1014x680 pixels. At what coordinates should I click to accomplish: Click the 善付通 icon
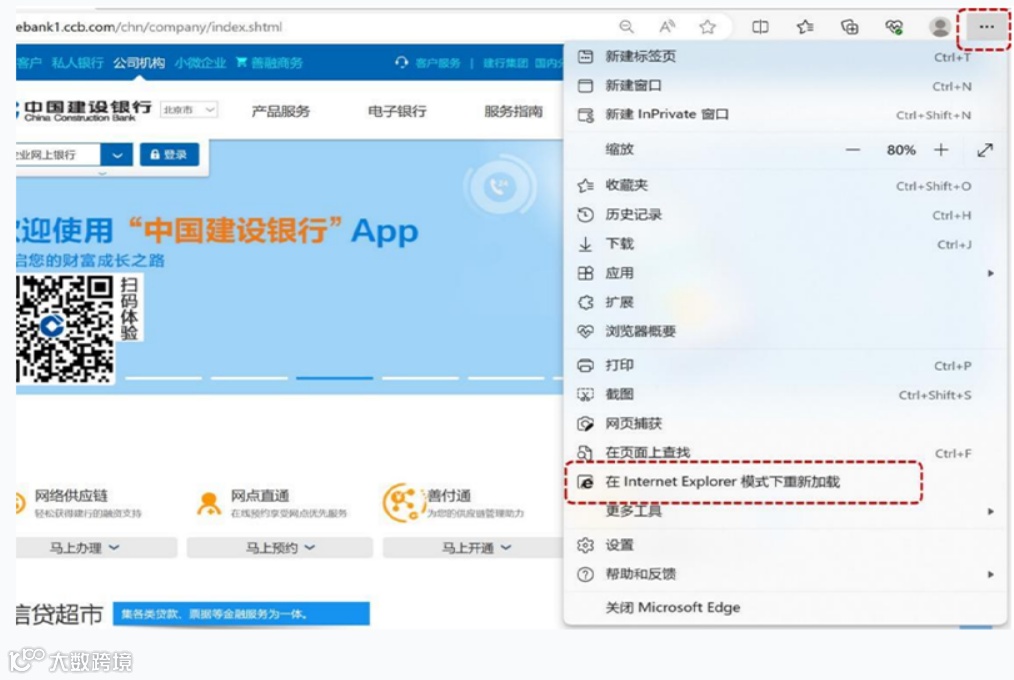(402, 503)
